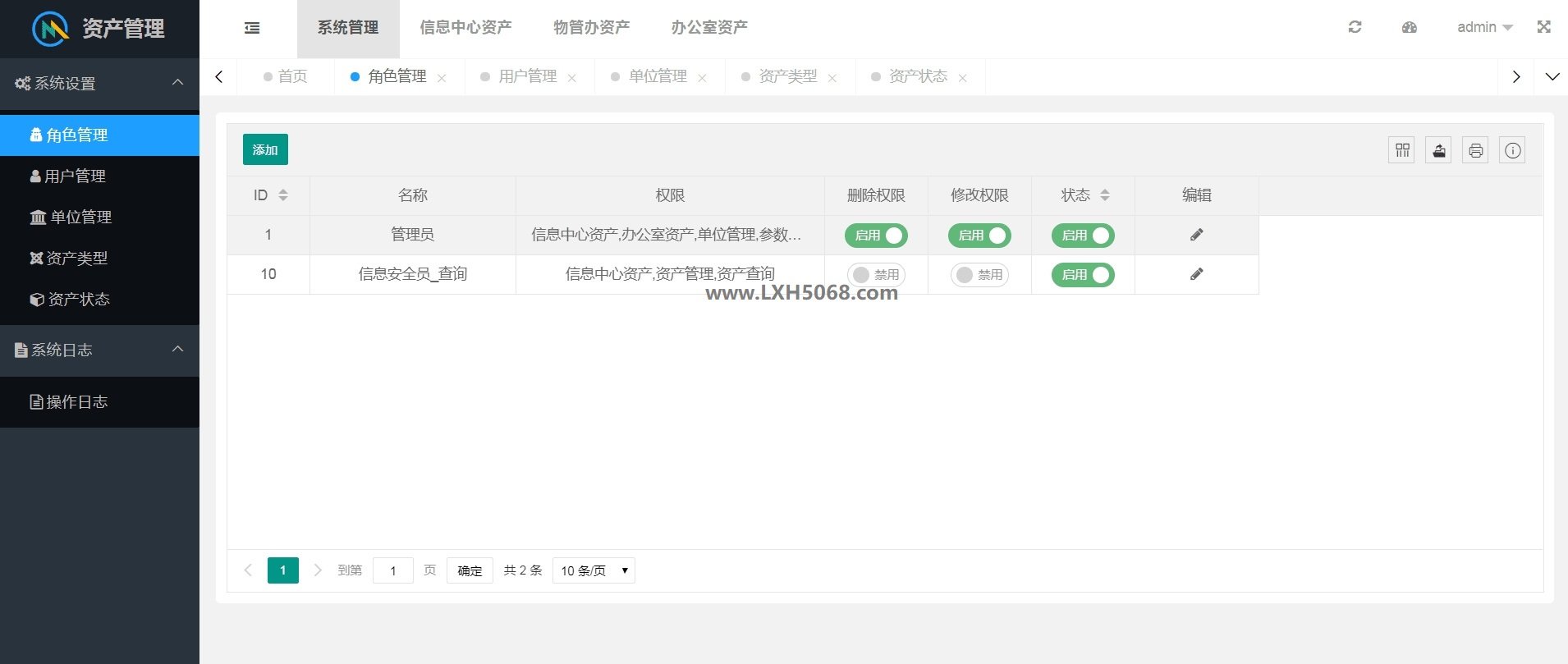
Task: Click the 添加 button
Action: point(265,149)
